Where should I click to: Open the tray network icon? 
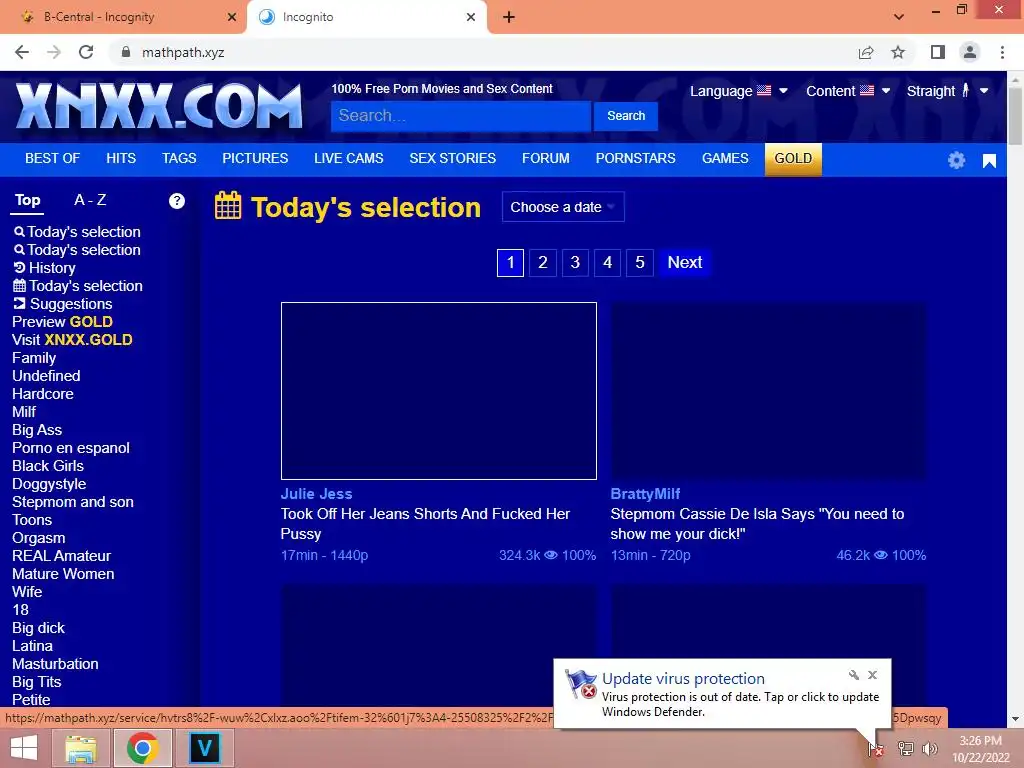point(905,748)
